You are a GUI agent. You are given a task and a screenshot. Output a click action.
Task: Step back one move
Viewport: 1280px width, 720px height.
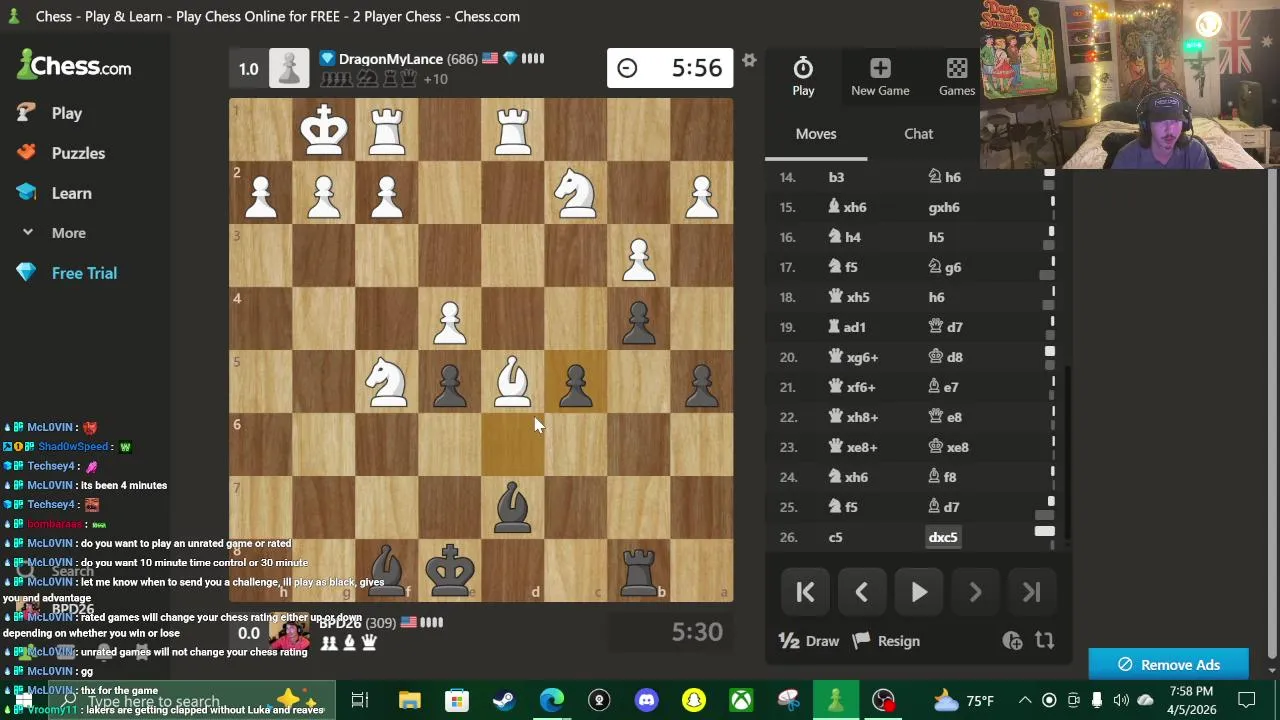861,592
